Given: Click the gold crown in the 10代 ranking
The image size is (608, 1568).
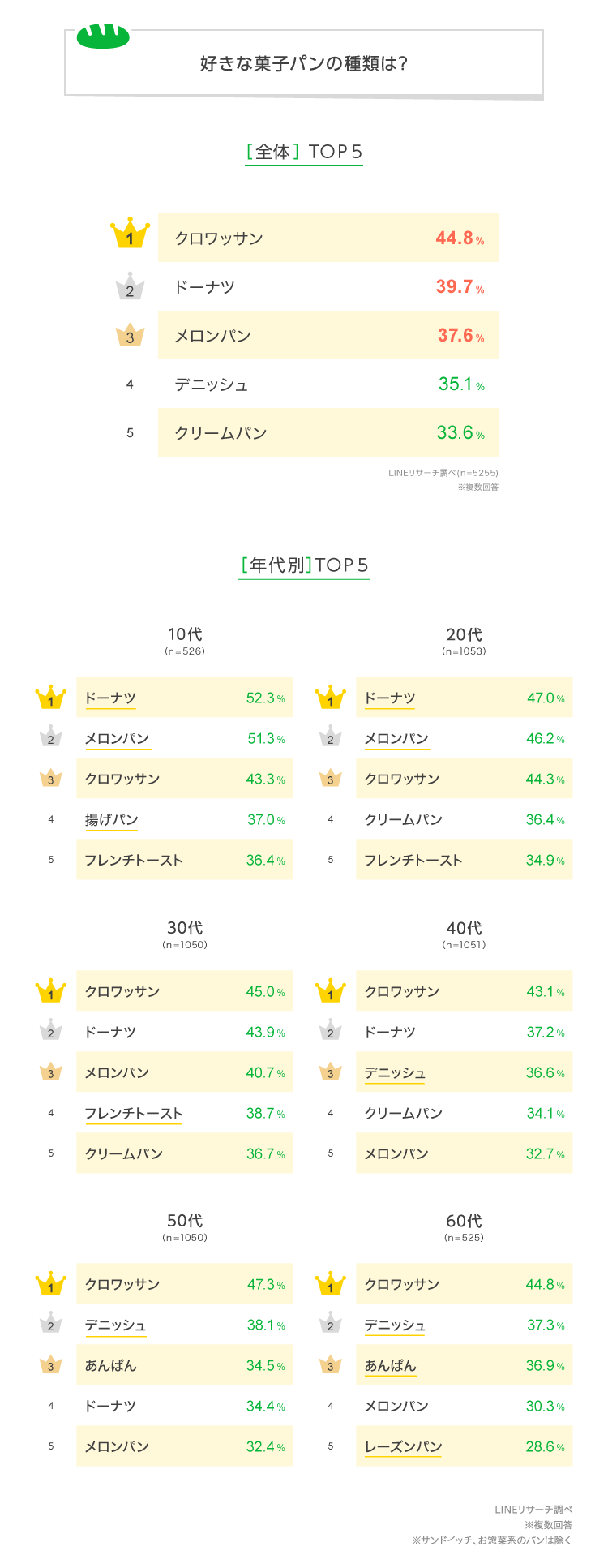Looking at the screenshot, I should 50,698.
